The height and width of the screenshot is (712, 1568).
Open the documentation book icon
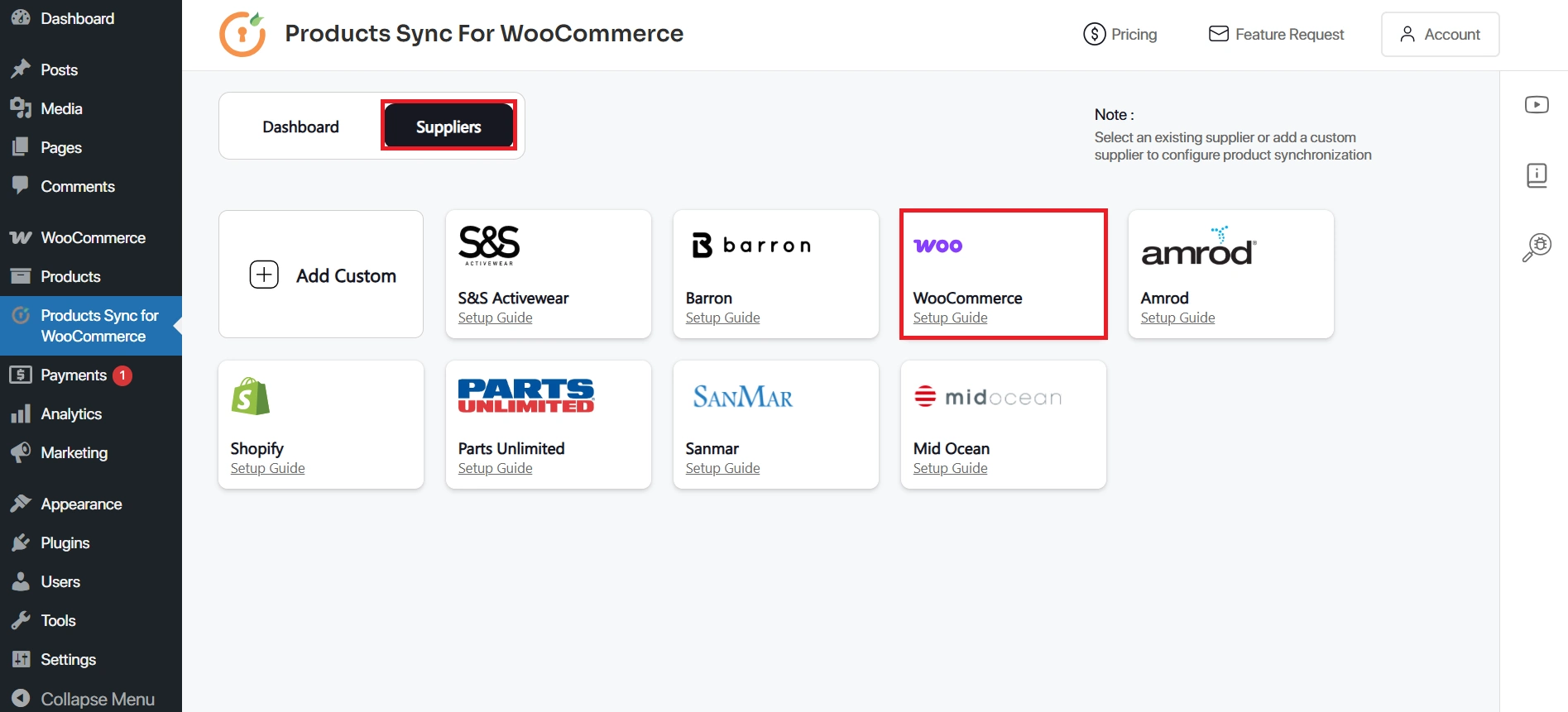[1537, 175]
